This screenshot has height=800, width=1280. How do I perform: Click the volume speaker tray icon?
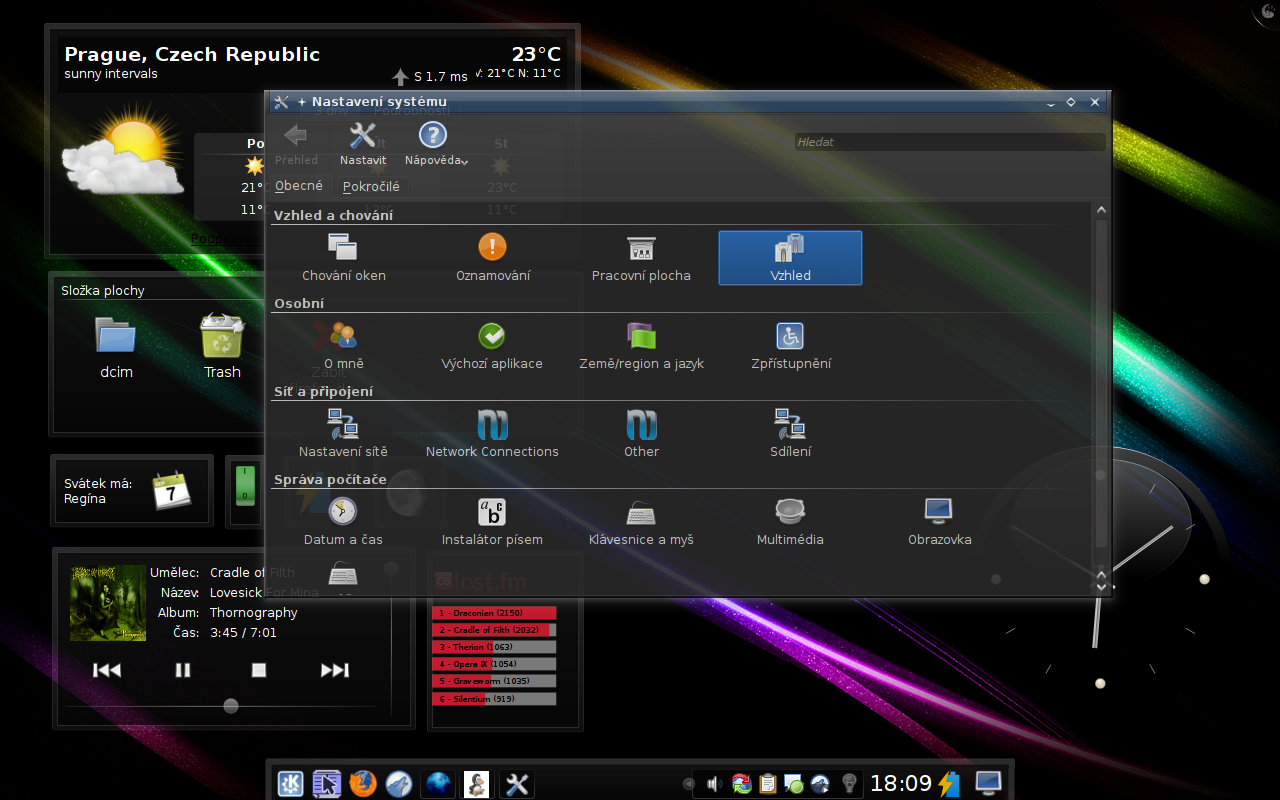click(714, 784)
